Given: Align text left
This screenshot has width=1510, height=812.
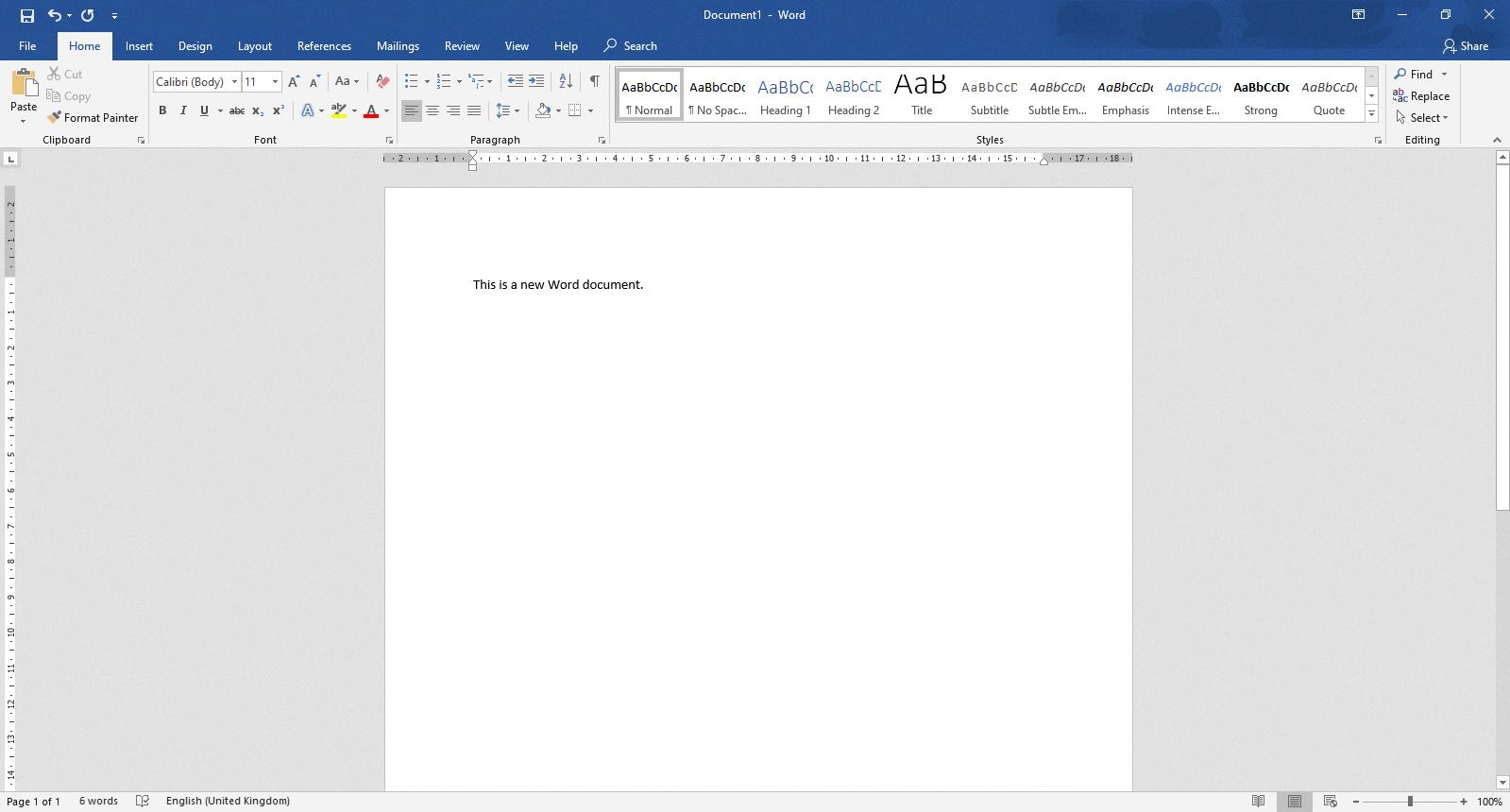Looking at the screenshot, I should pos(411,110).
